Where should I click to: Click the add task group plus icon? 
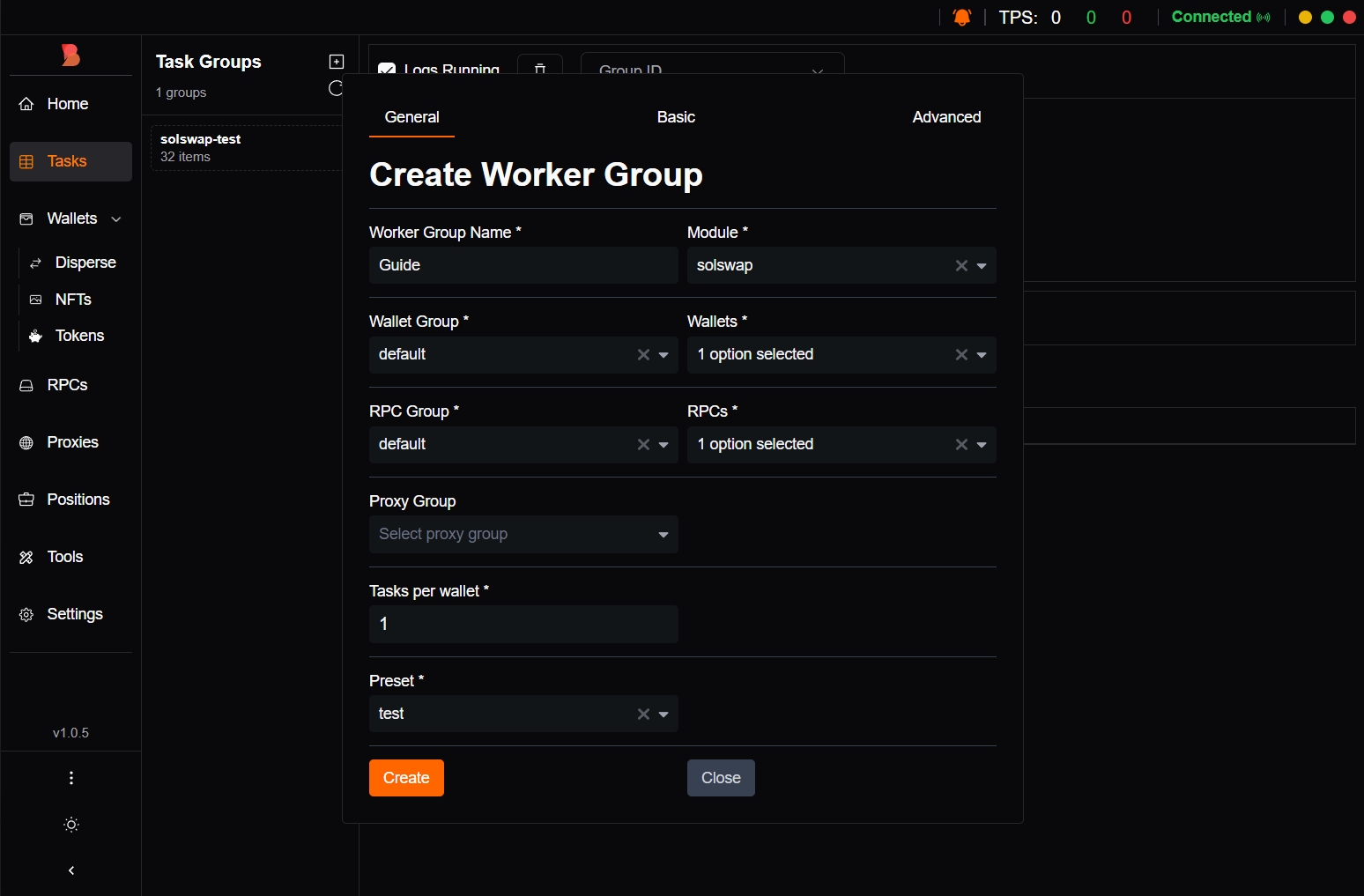(x=336, y=62)
